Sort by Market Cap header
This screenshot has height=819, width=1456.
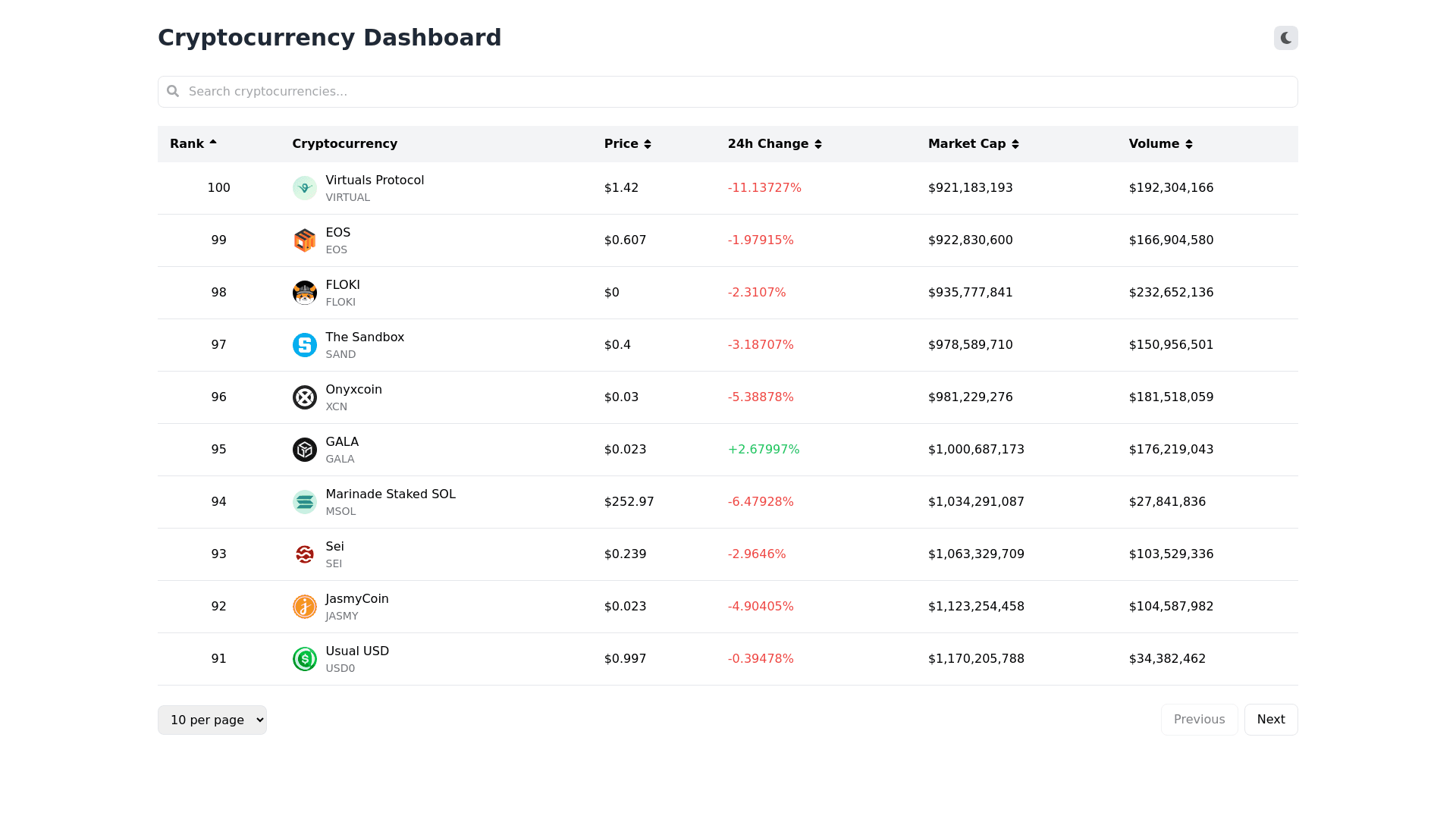tap(973, 144)
